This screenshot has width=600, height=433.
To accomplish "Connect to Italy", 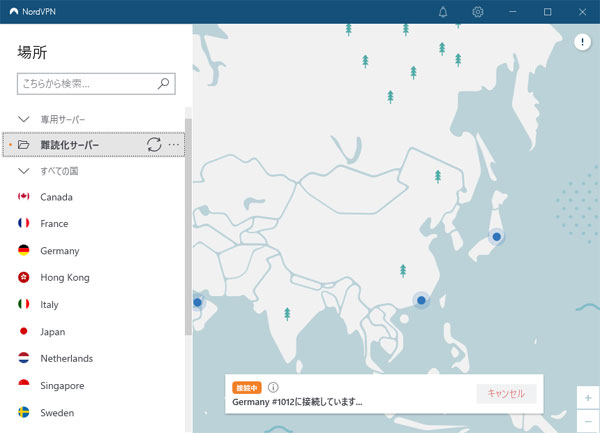I will pyautogui.click(x=49, y=304).
